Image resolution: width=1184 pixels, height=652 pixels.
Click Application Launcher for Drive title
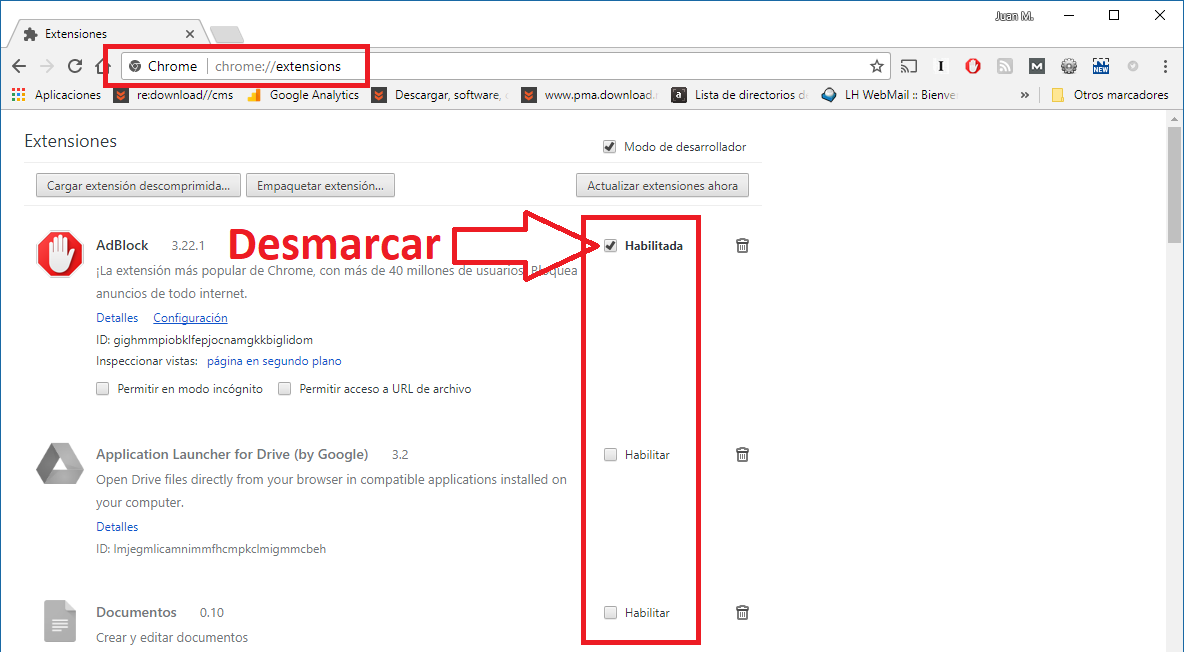(232, 454)
